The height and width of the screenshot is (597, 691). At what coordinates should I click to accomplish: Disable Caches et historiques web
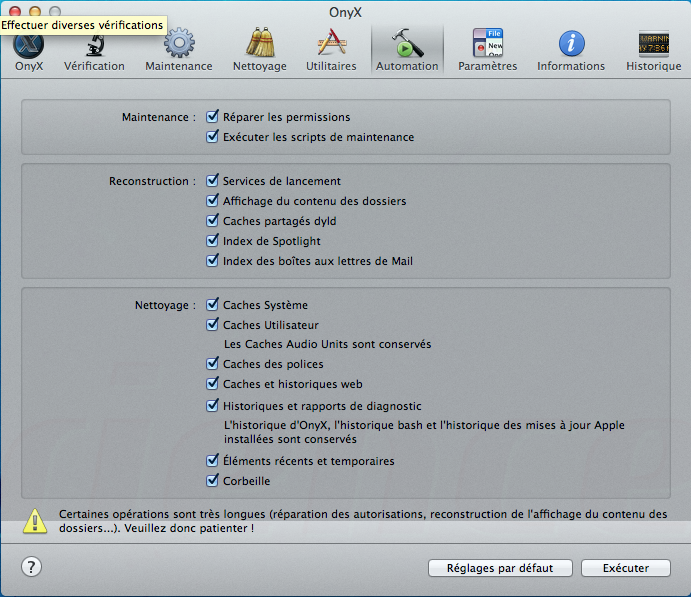tap(212, 383)
